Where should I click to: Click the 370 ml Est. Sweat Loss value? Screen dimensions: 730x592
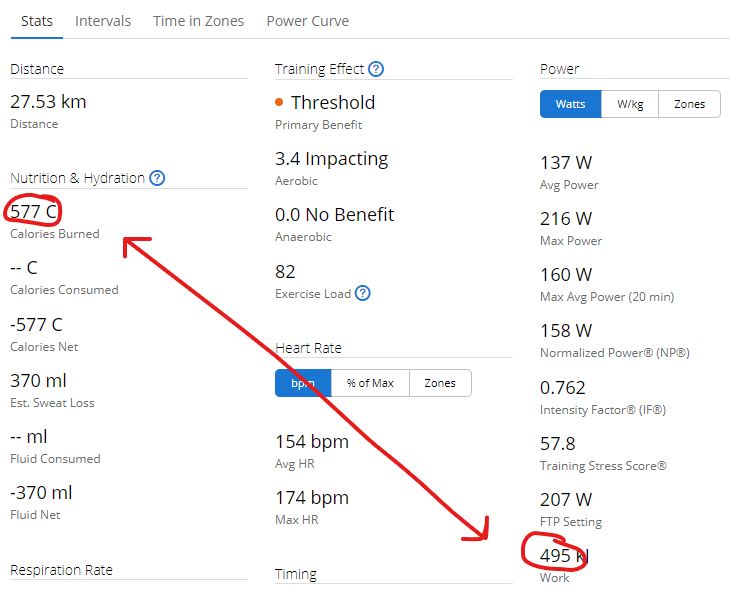click(39, 381)
